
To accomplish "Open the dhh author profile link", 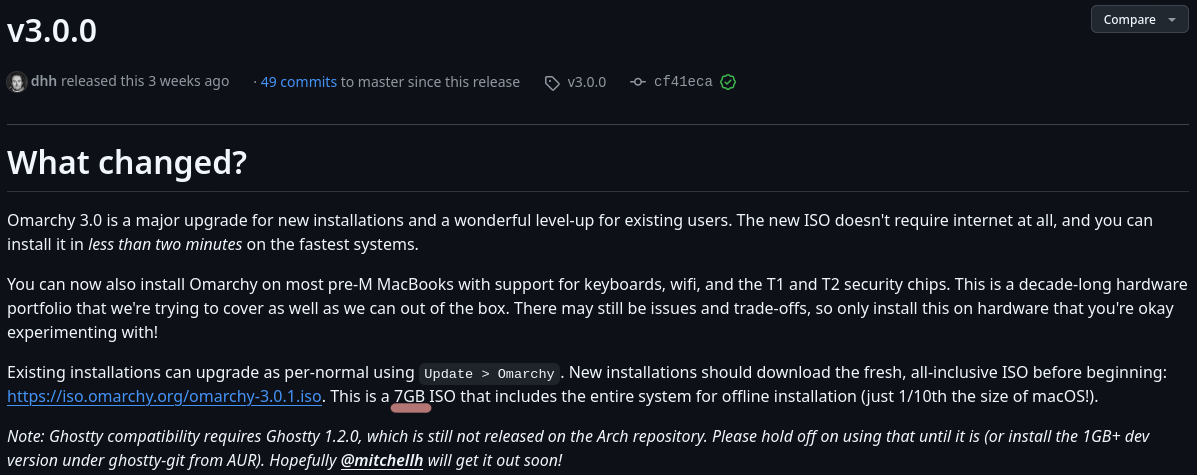I will (x=44, y=81).
